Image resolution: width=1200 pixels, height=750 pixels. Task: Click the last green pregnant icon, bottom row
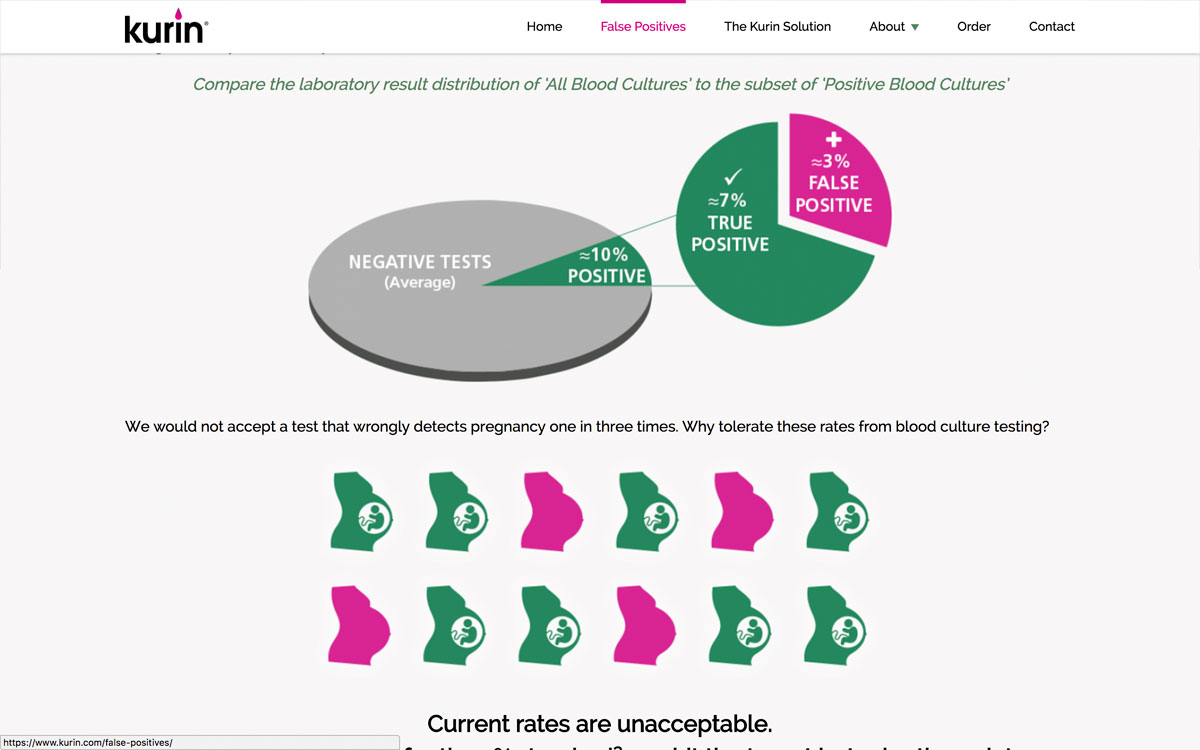tap(838, 625)
